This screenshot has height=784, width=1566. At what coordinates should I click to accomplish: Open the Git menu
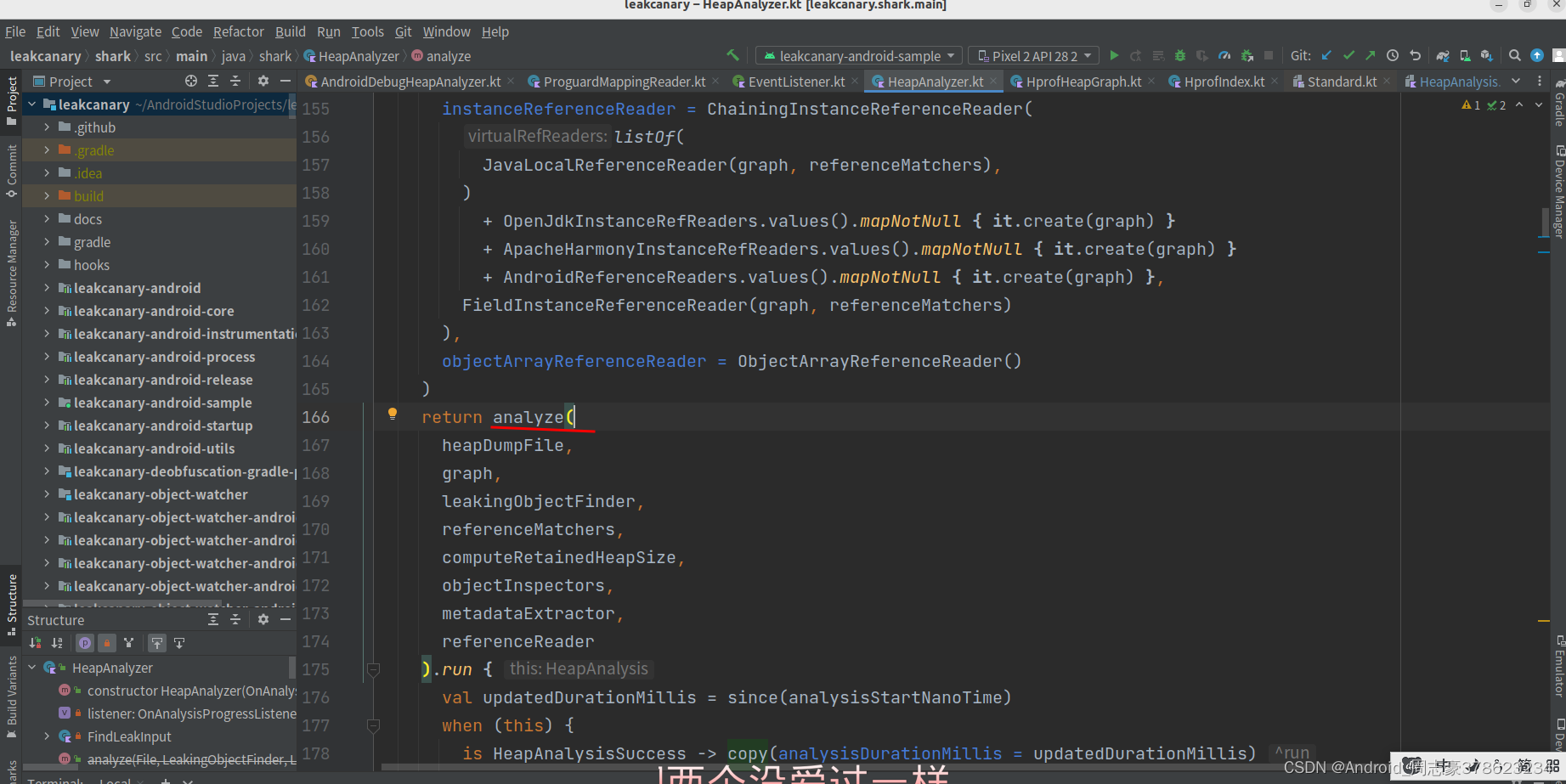click(x=404, y=31)
